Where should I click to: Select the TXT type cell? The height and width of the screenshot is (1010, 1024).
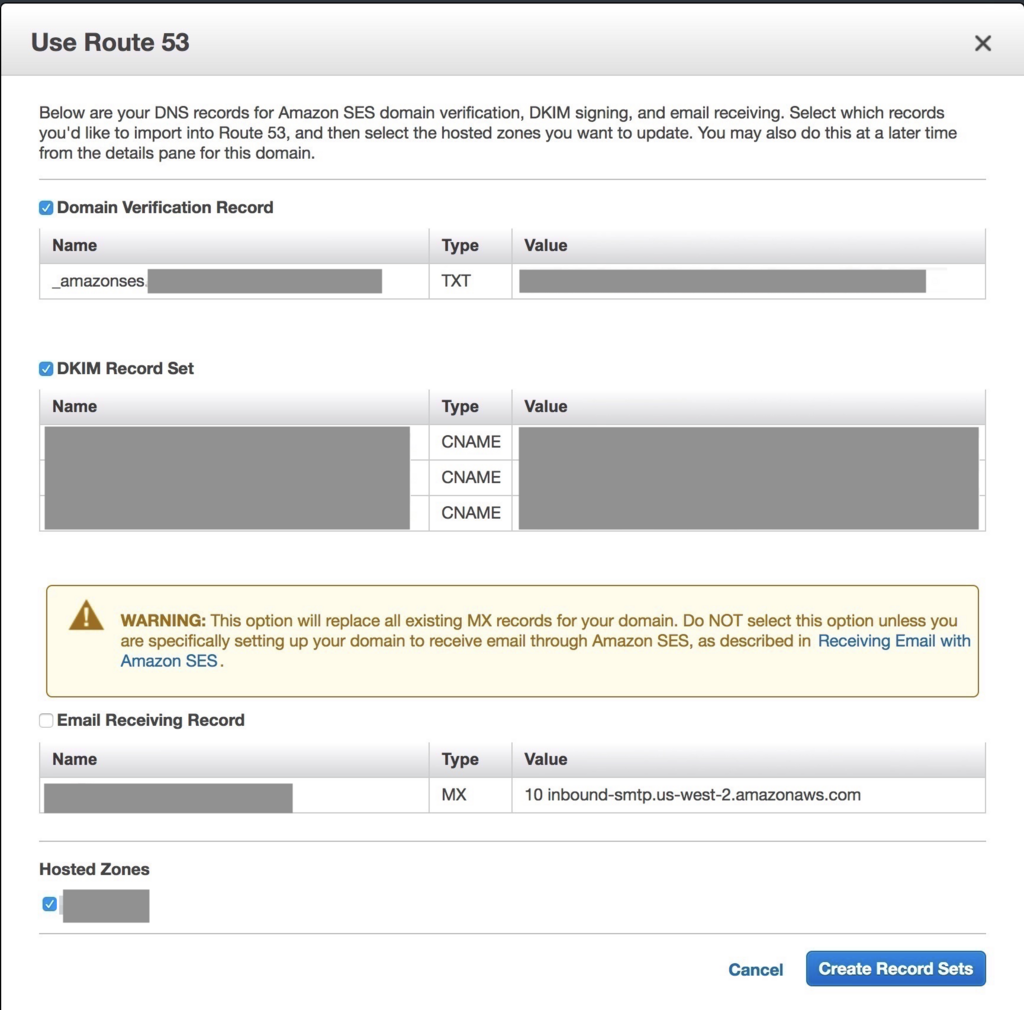(470, 281)
